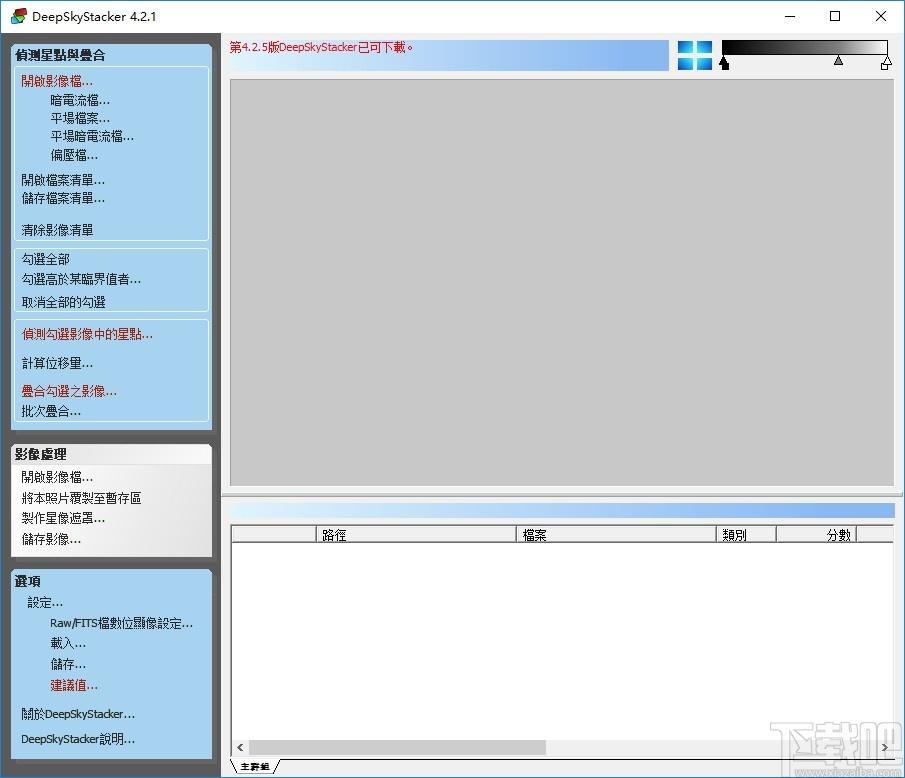
Task: Click 批次疊合... batch stacking
Action: (51, 412)
